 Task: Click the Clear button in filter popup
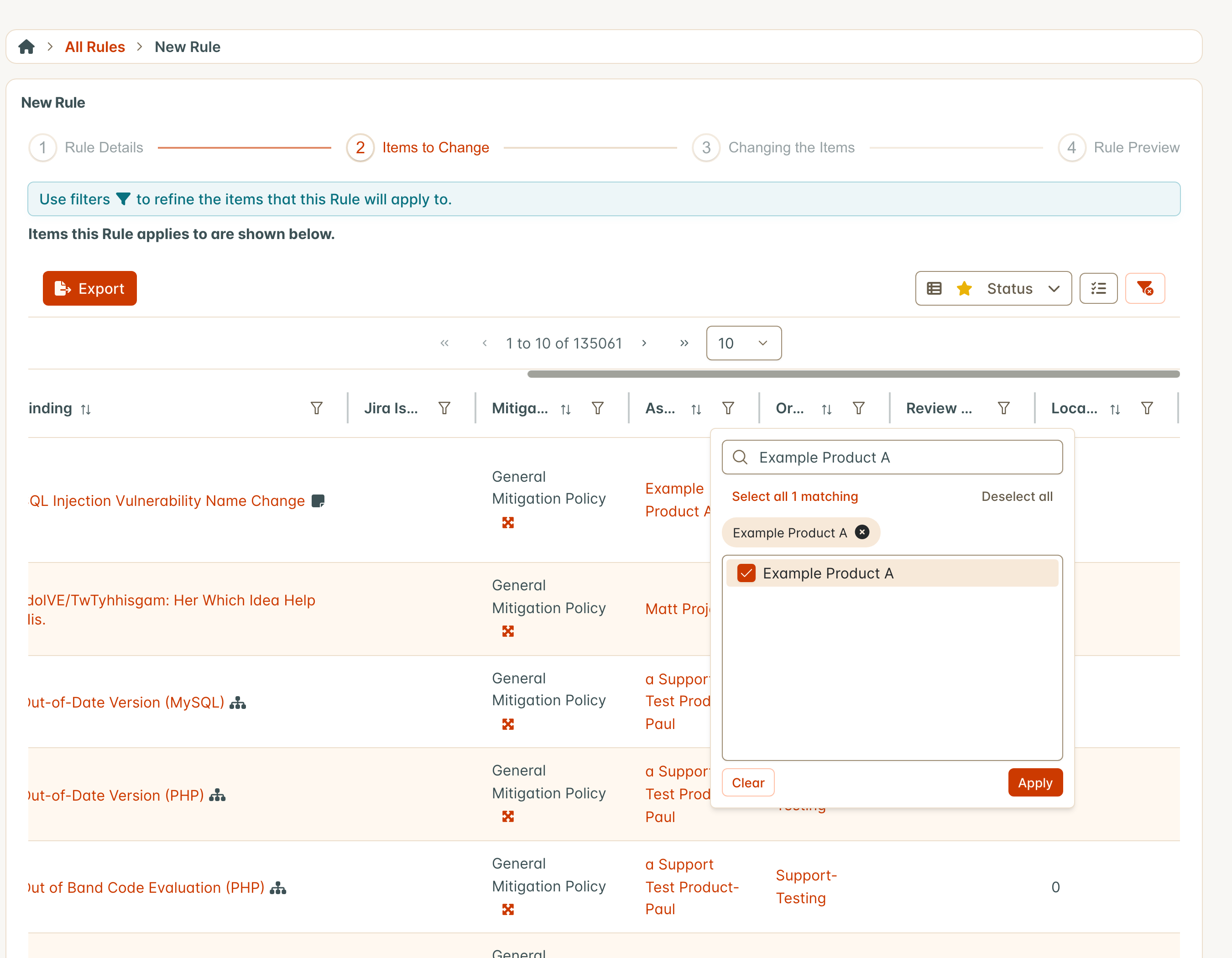[x=747, y=783]
